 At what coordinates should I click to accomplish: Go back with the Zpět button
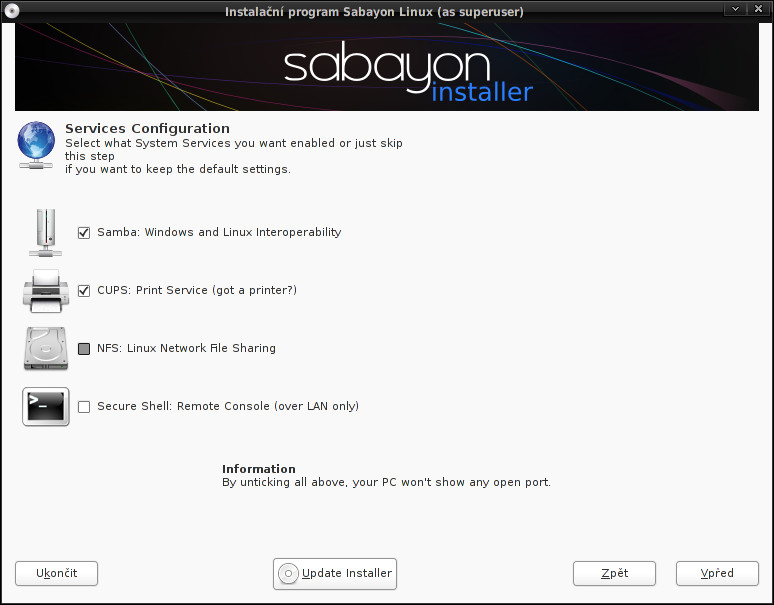pyautogui.click(x=614, y=574)
